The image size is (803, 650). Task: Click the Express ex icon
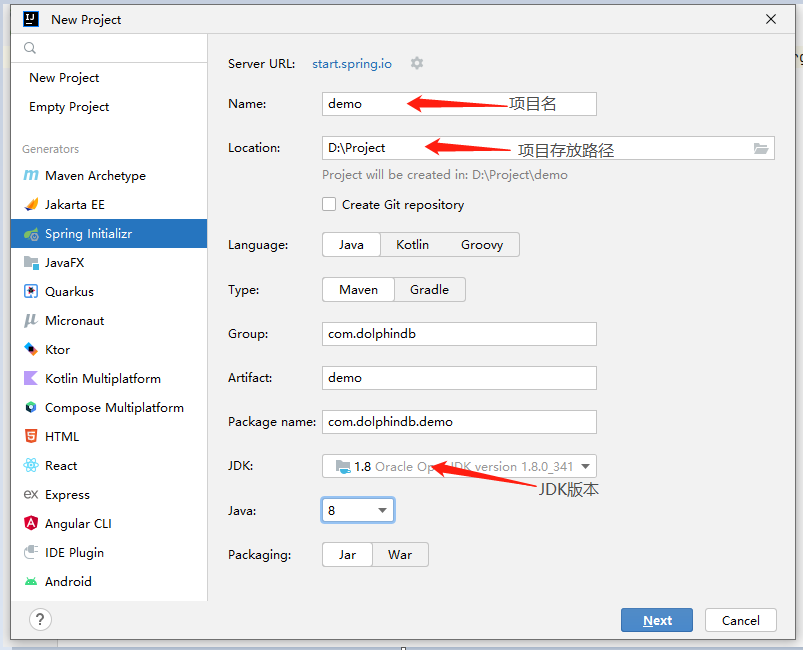(31, 494)
